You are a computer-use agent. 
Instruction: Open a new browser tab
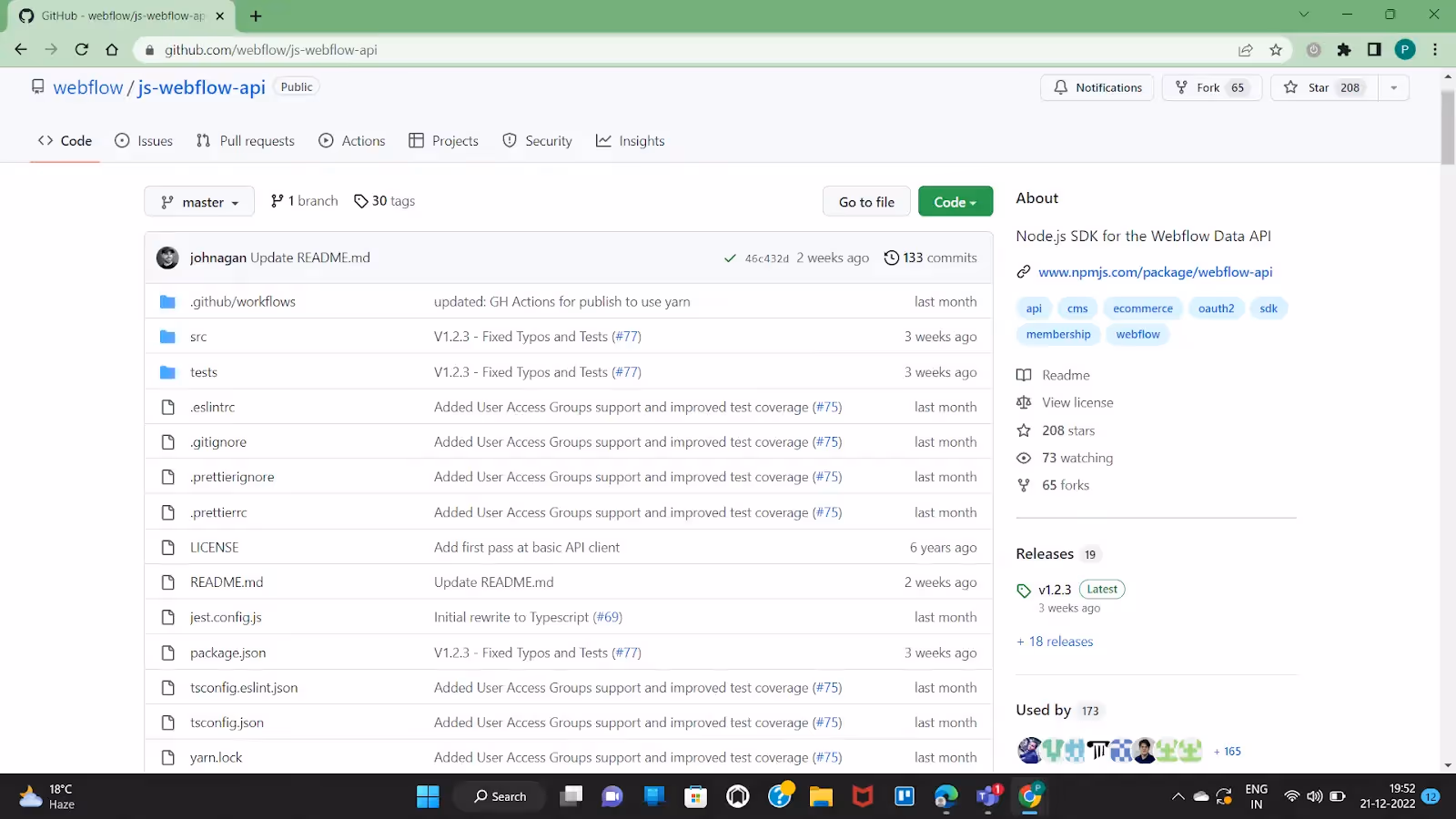pos(256,15)
